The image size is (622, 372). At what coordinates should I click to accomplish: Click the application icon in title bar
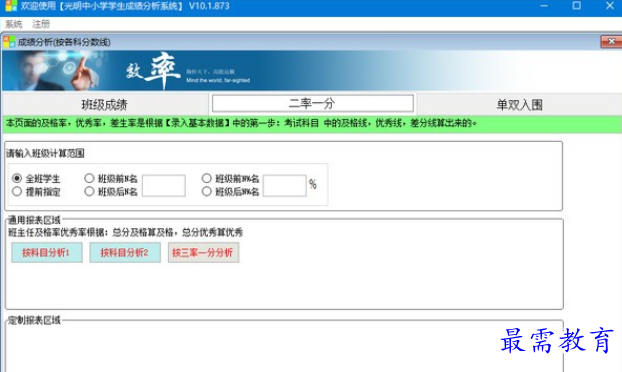pos(11,6)
